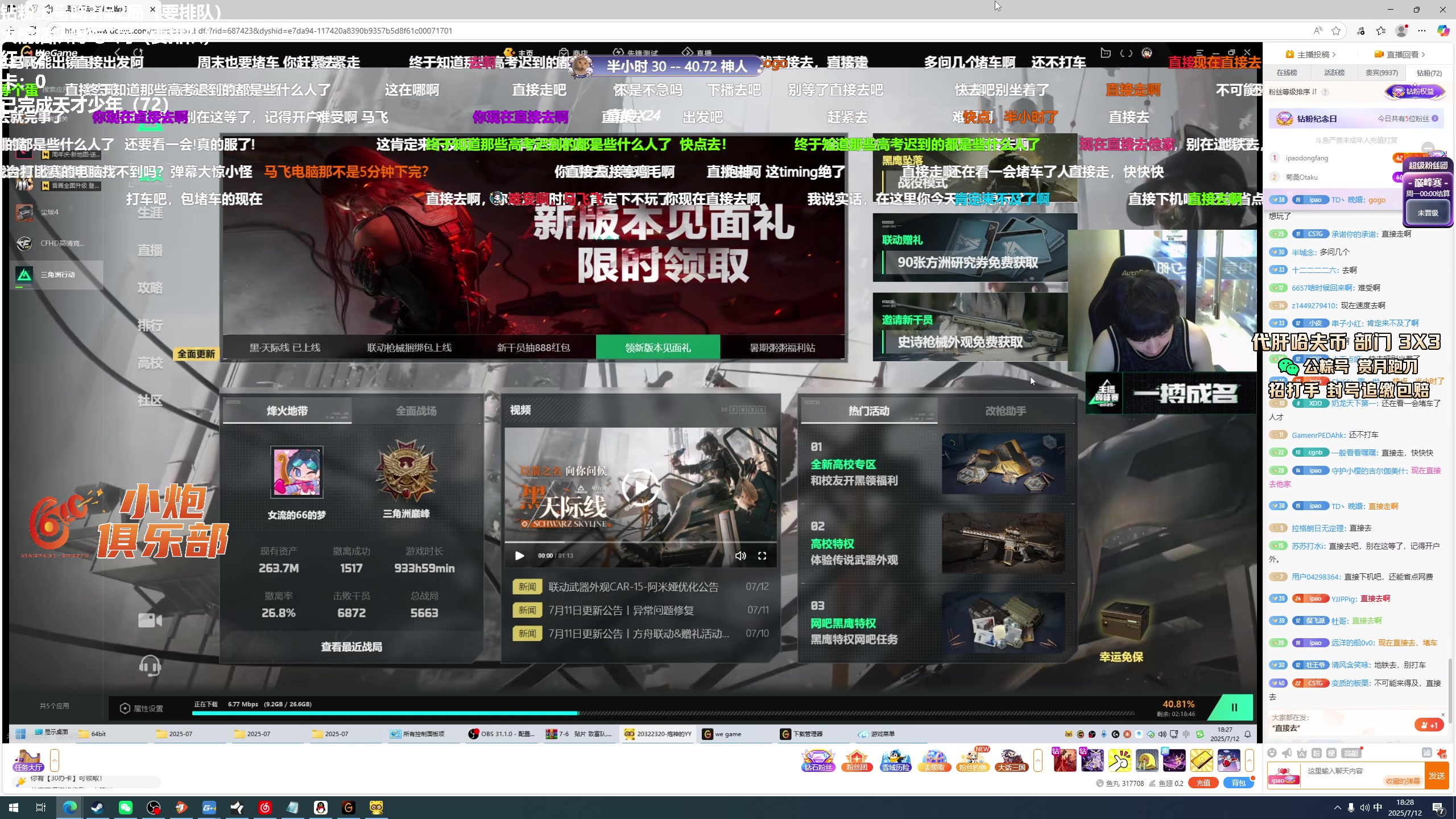Click the camera icon in WeGame sidebar
Image resolution: width=1456 pixels, height=819 pixels.
(x=150, y=621)
